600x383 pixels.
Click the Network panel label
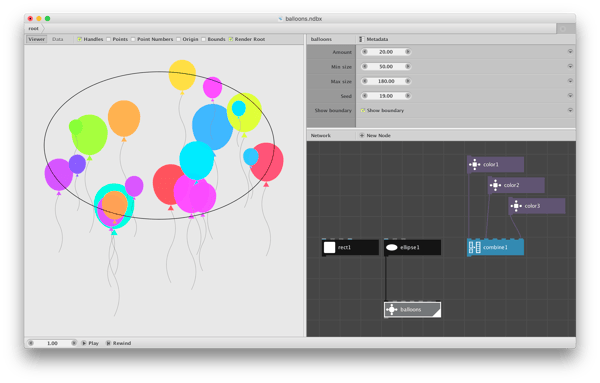pos(321,135)
